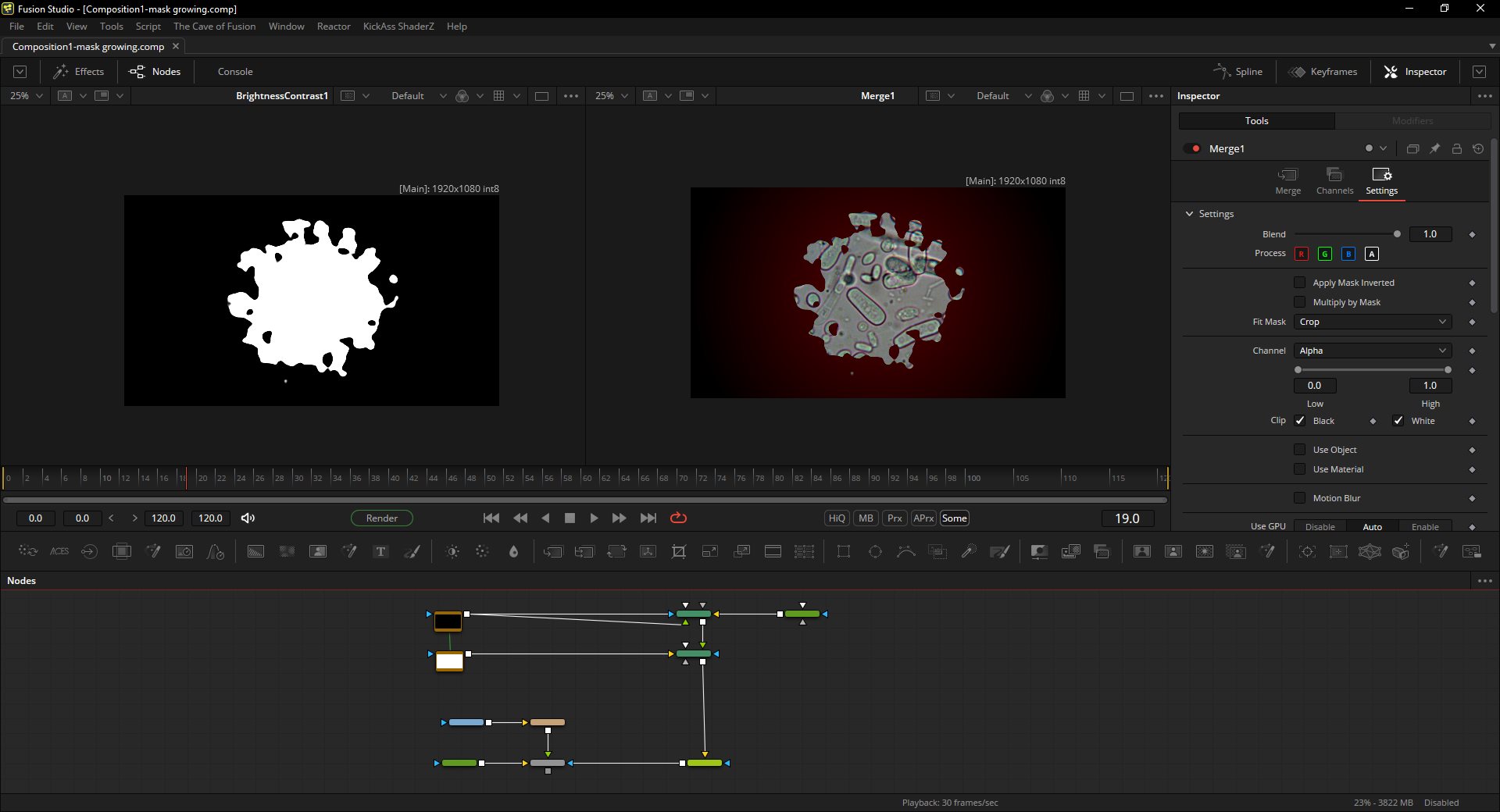Toggle MB motion blur button

click(866, 518)
